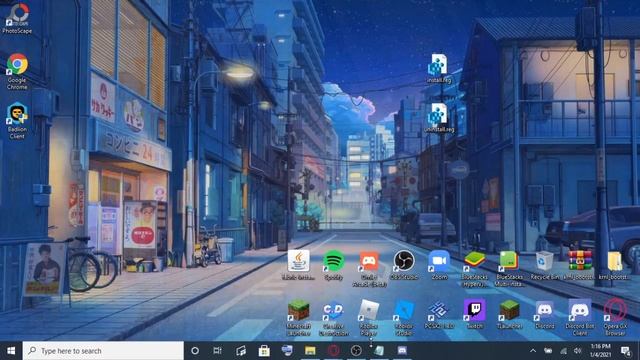The image size is (640, 360).
Task: Open the Minecraft Launcher shortcut
Action: point(298,318)
